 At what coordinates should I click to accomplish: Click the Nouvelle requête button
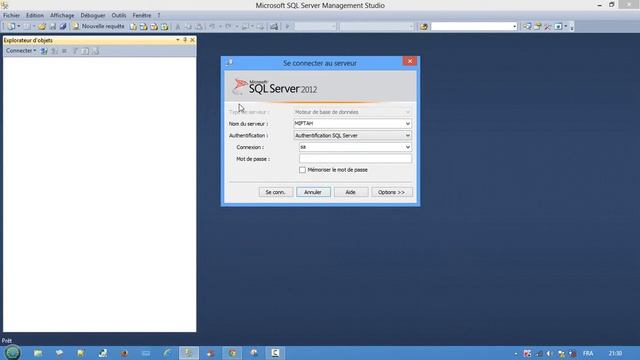[98, 27]
